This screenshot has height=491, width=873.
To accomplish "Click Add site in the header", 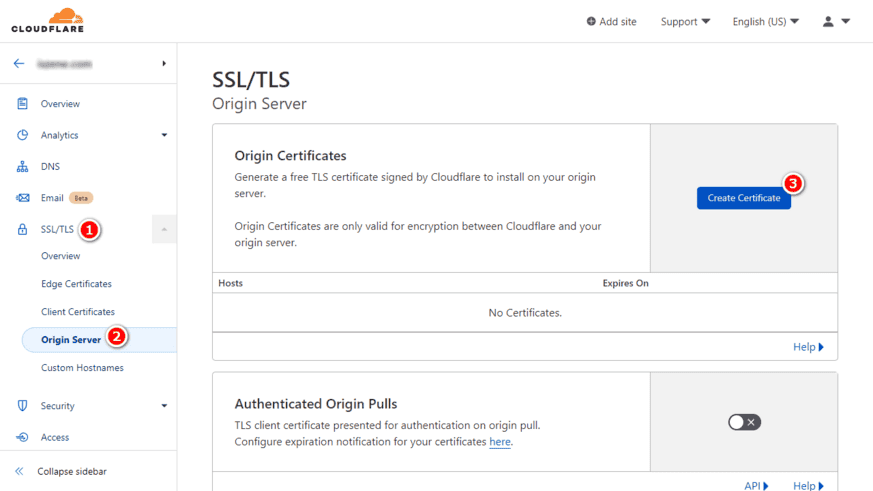I will click(611, 22).
